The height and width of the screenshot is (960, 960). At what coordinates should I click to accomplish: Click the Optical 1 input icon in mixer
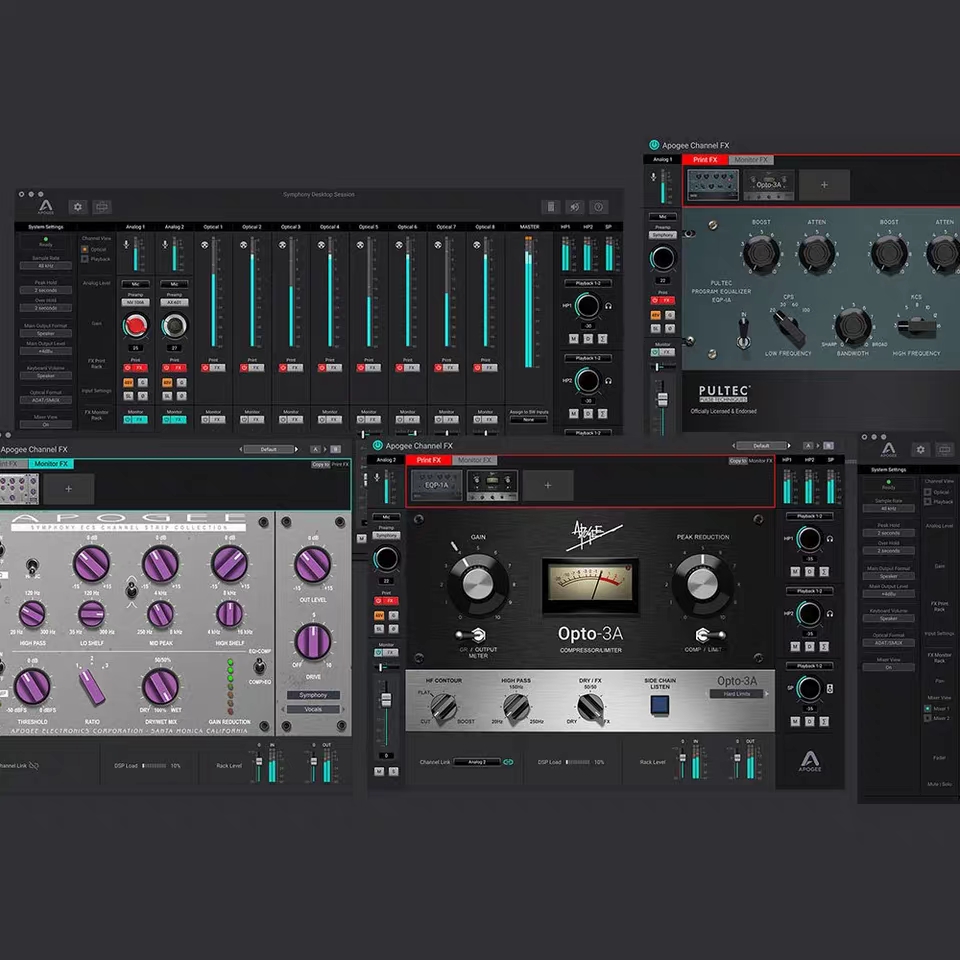click(x=204, y=245)
